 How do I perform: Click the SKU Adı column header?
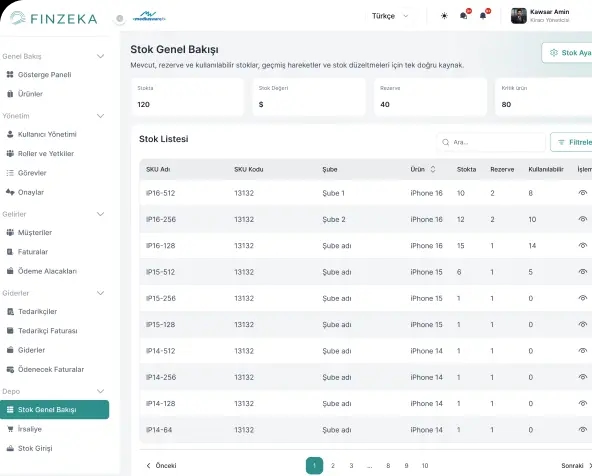coord(158,169)
